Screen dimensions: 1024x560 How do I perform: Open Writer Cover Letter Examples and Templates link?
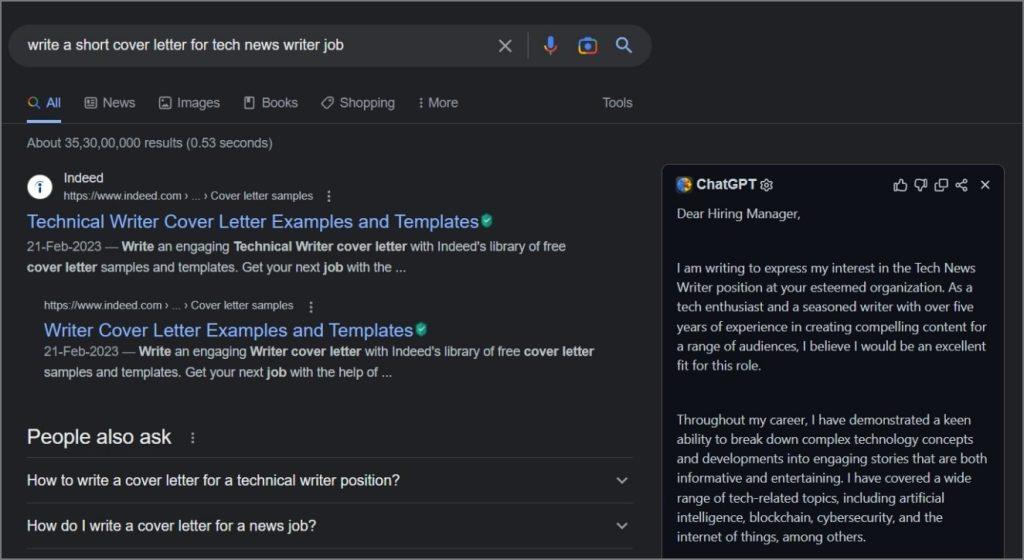[x=229, y=330]
